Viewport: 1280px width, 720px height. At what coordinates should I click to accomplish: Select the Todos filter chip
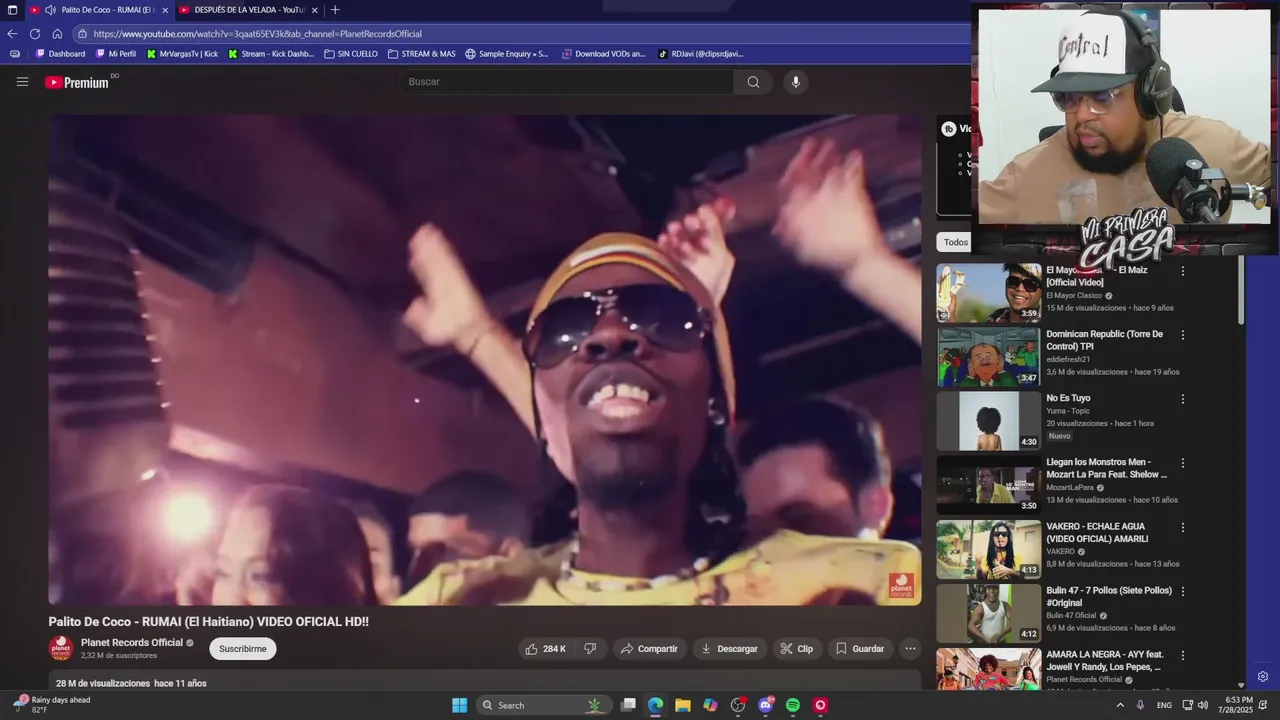click(x=956, y=242)
